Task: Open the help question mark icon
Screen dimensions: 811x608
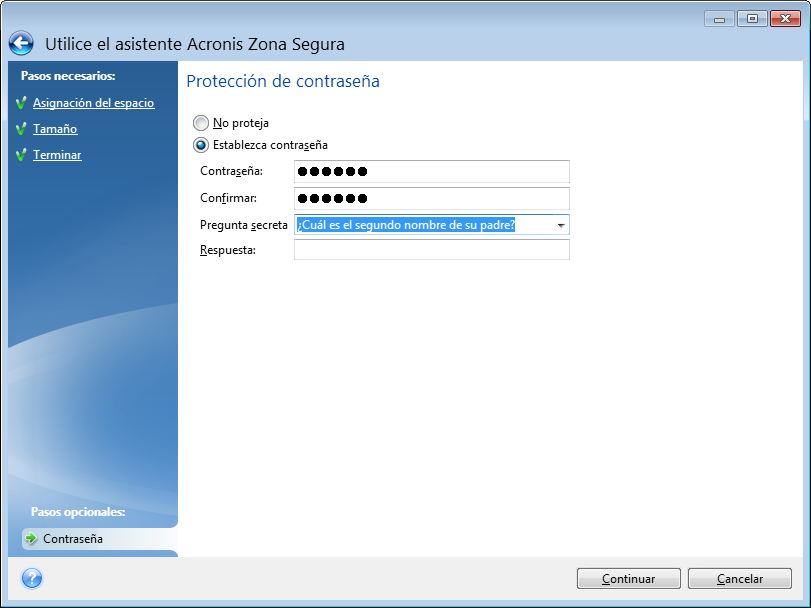Action: click(x=32, y=578)
